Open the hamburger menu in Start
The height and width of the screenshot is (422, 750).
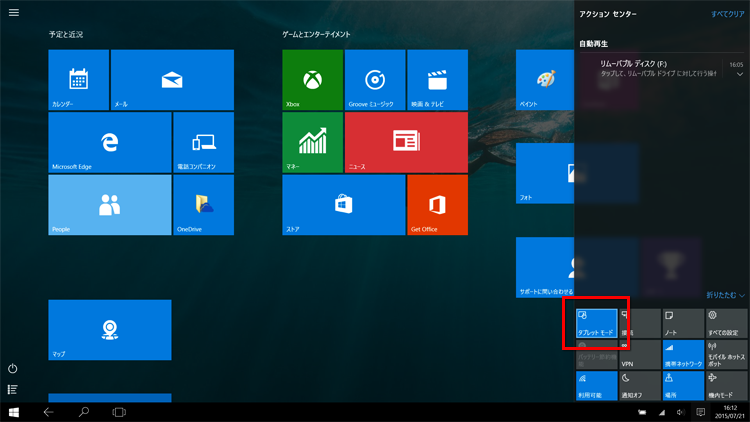(x=13, y=13)
